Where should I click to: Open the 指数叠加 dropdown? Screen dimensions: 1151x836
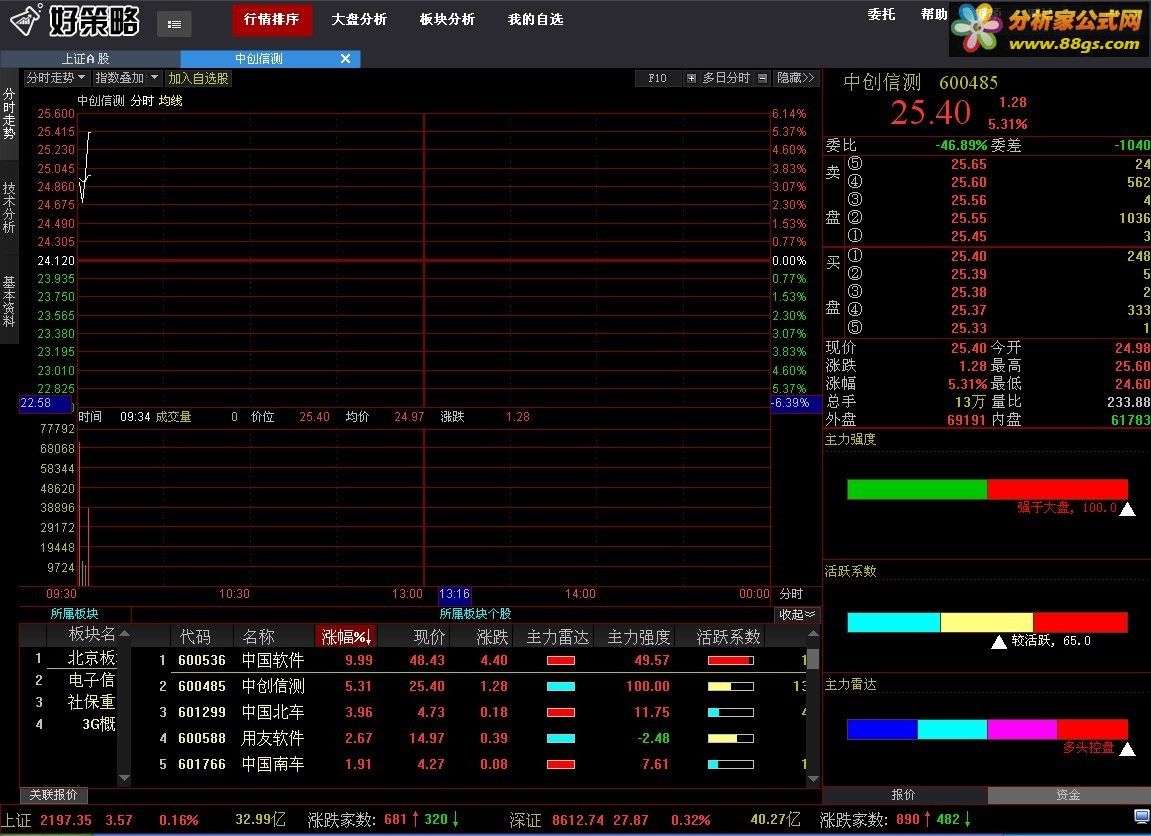coord(127,78)
